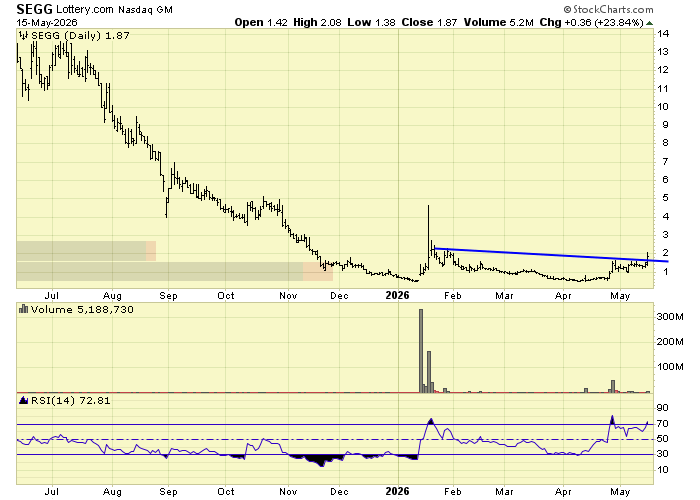Click the green up arrow after the Chg value
Screen dimensions: 700x500
coord(650,23)
